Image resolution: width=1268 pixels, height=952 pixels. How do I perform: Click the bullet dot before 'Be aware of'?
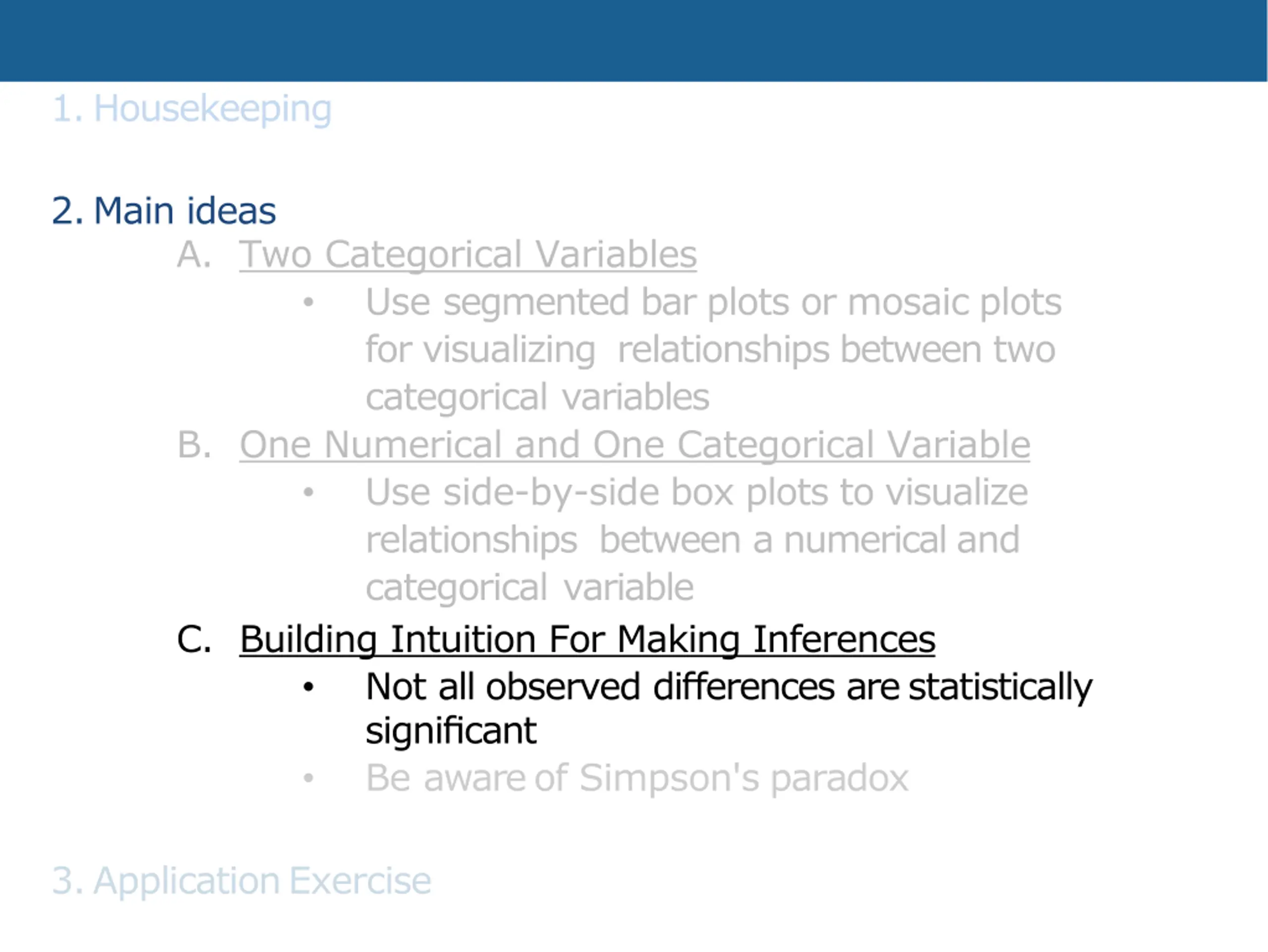[x=309, y=778]
